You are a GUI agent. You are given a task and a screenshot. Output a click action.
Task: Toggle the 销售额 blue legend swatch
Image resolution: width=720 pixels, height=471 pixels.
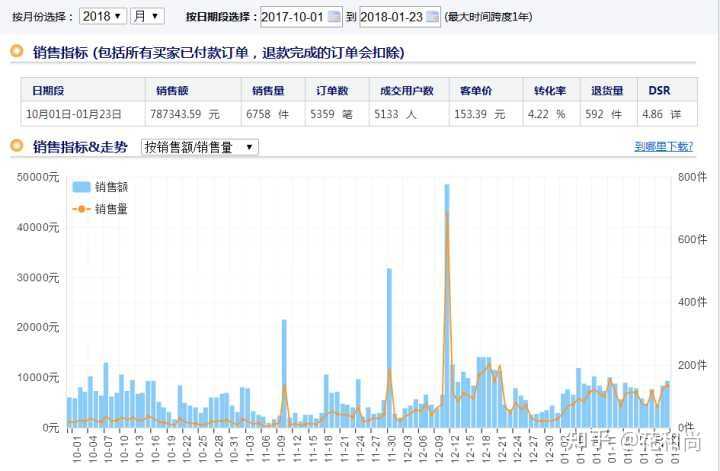[81, 187]
